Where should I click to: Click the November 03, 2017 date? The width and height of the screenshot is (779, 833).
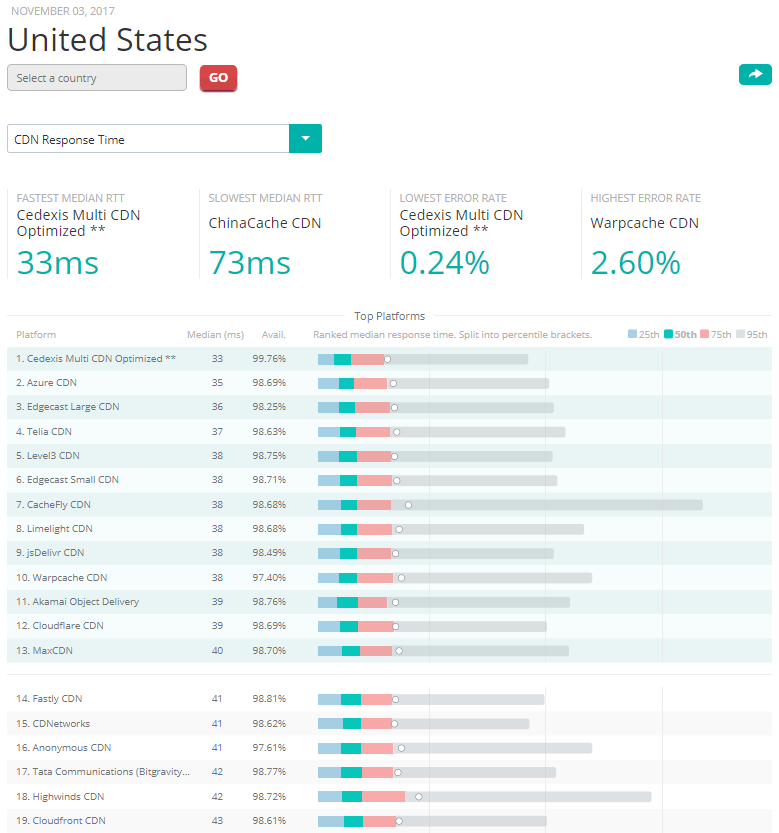tap(63, 11)
